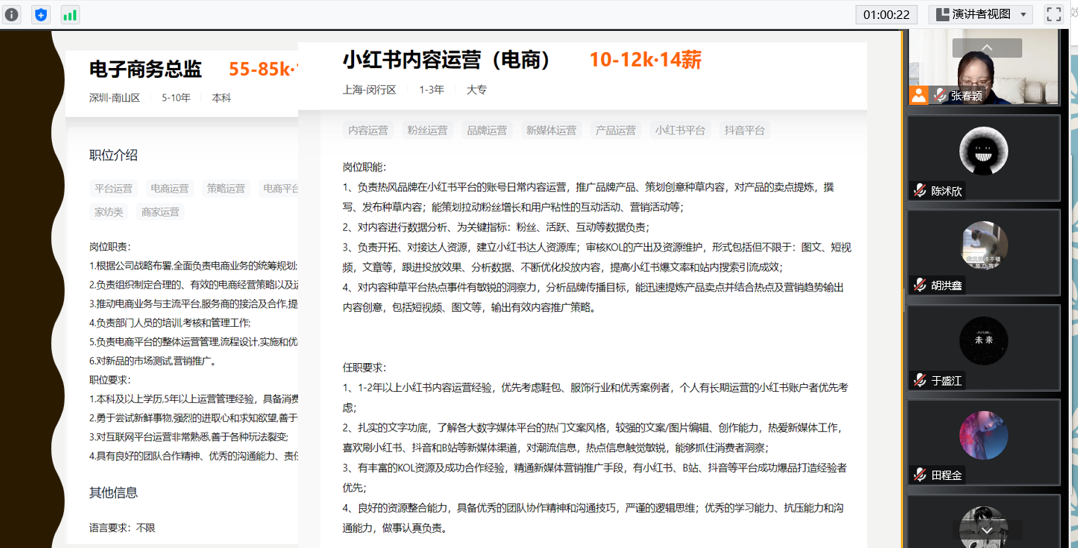The width and height of the screenshot is (1083, 548).
Task: Click the education text 本科
Action: (221, 98)
